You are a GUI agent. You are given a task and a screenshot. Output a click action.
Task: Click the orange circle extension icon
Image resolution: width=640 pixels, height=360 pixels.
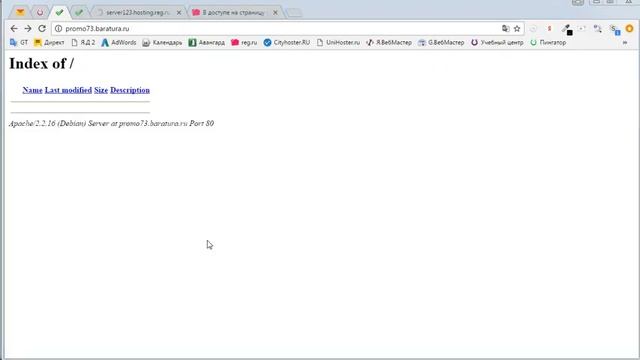click(629, 29)
